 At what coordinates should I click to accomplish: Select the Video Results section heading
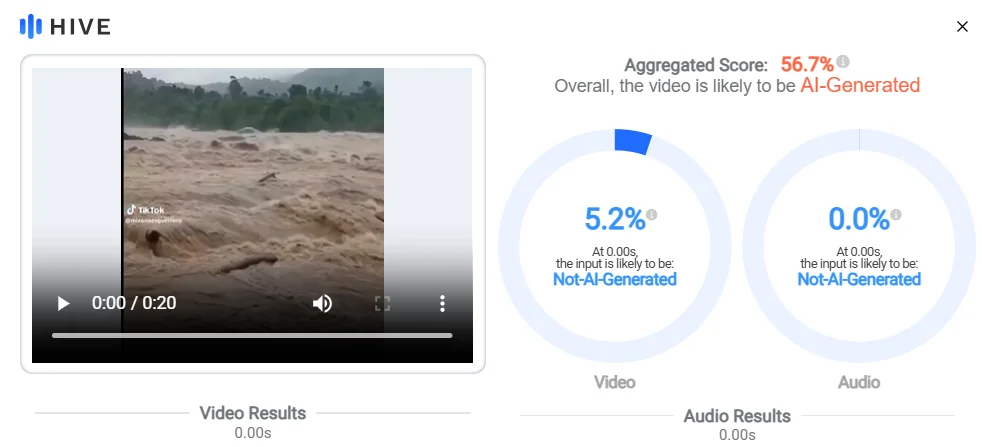(252, 413)
